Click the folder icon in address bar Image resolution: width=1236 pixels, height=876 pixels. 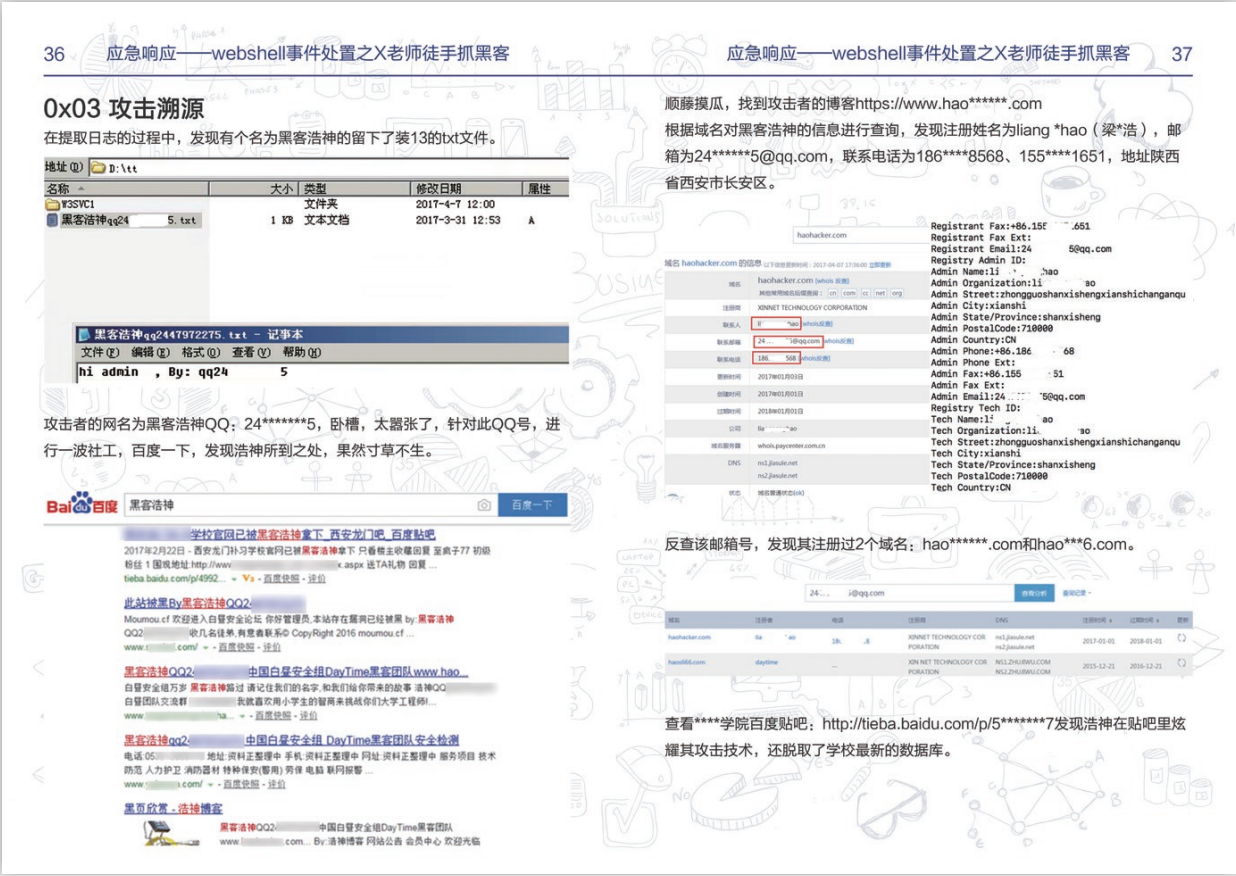point(98,167)
